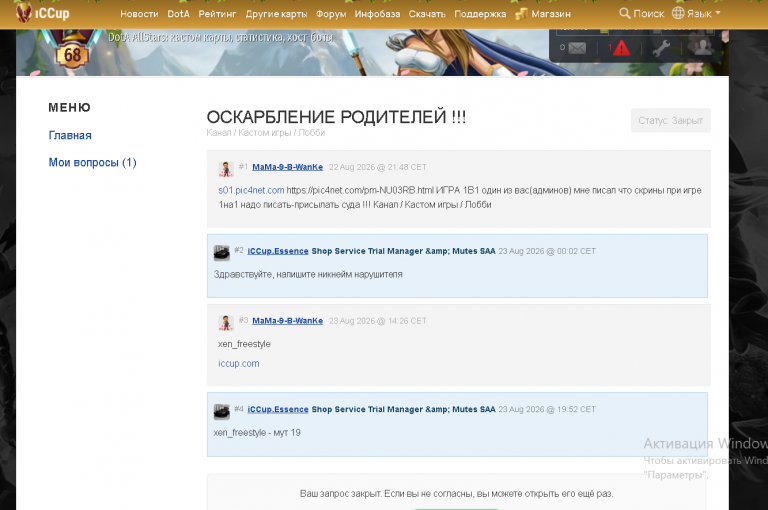Click the friends silhouette icon
768x510 pixels.
pyautogui.click(x=702, y=48)
